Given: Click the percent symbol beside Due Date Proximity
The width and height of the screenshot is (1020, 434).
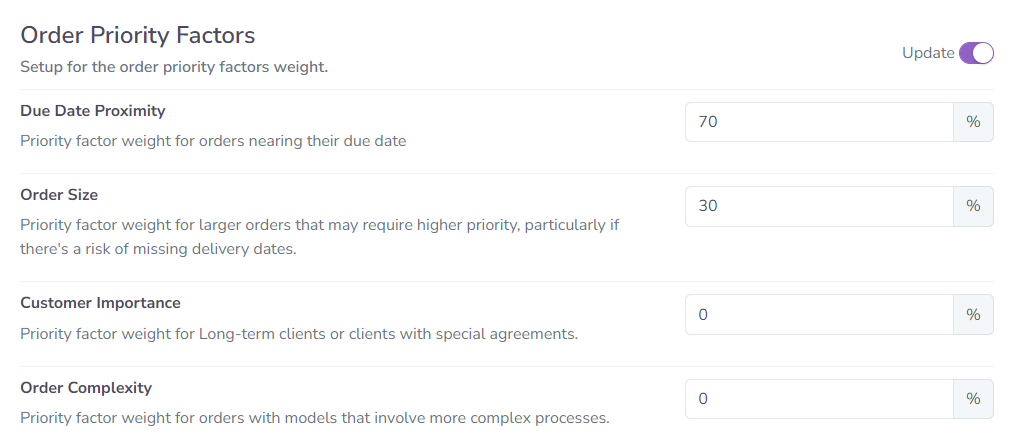Looking at the screenshot, I should pyautogui.click(x=973, y=122).
